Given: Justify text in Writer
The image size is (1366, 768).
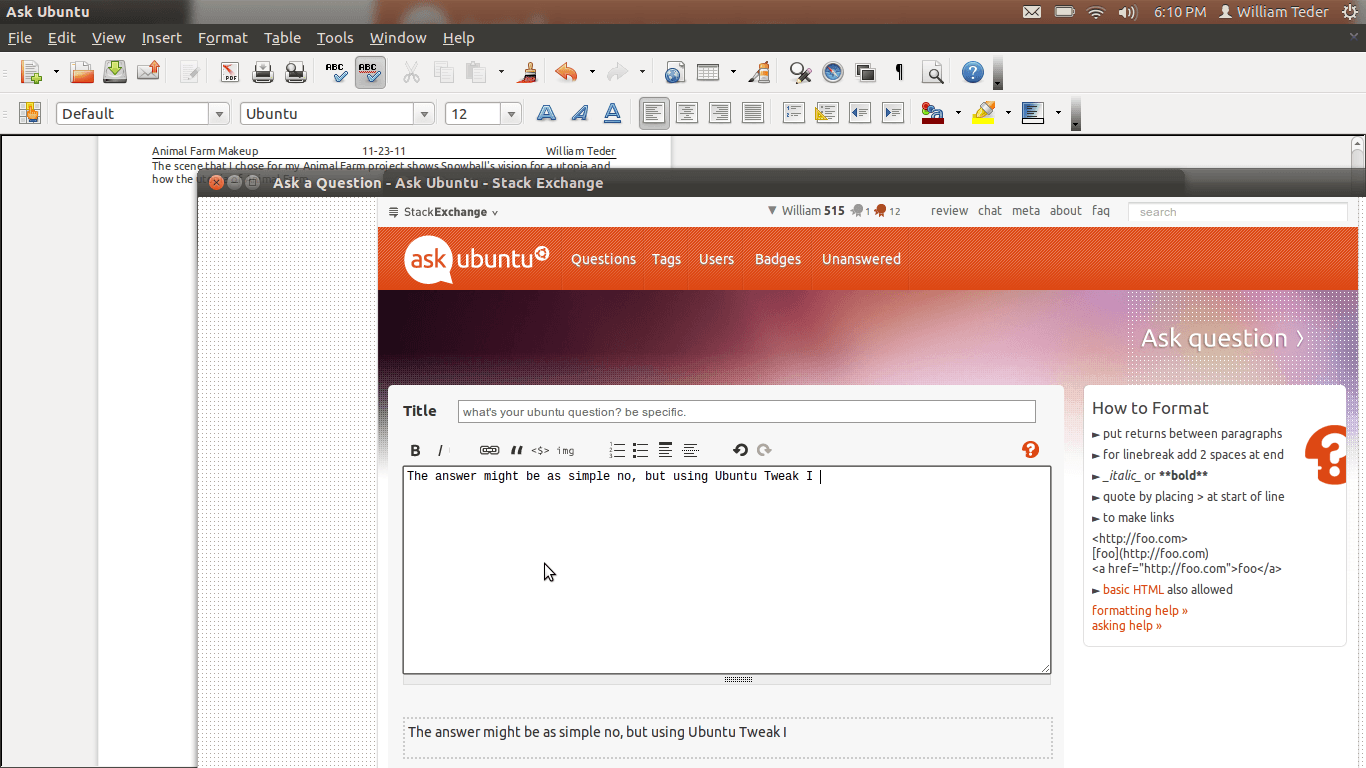Looking at the screenshot, I should (753, 113).
